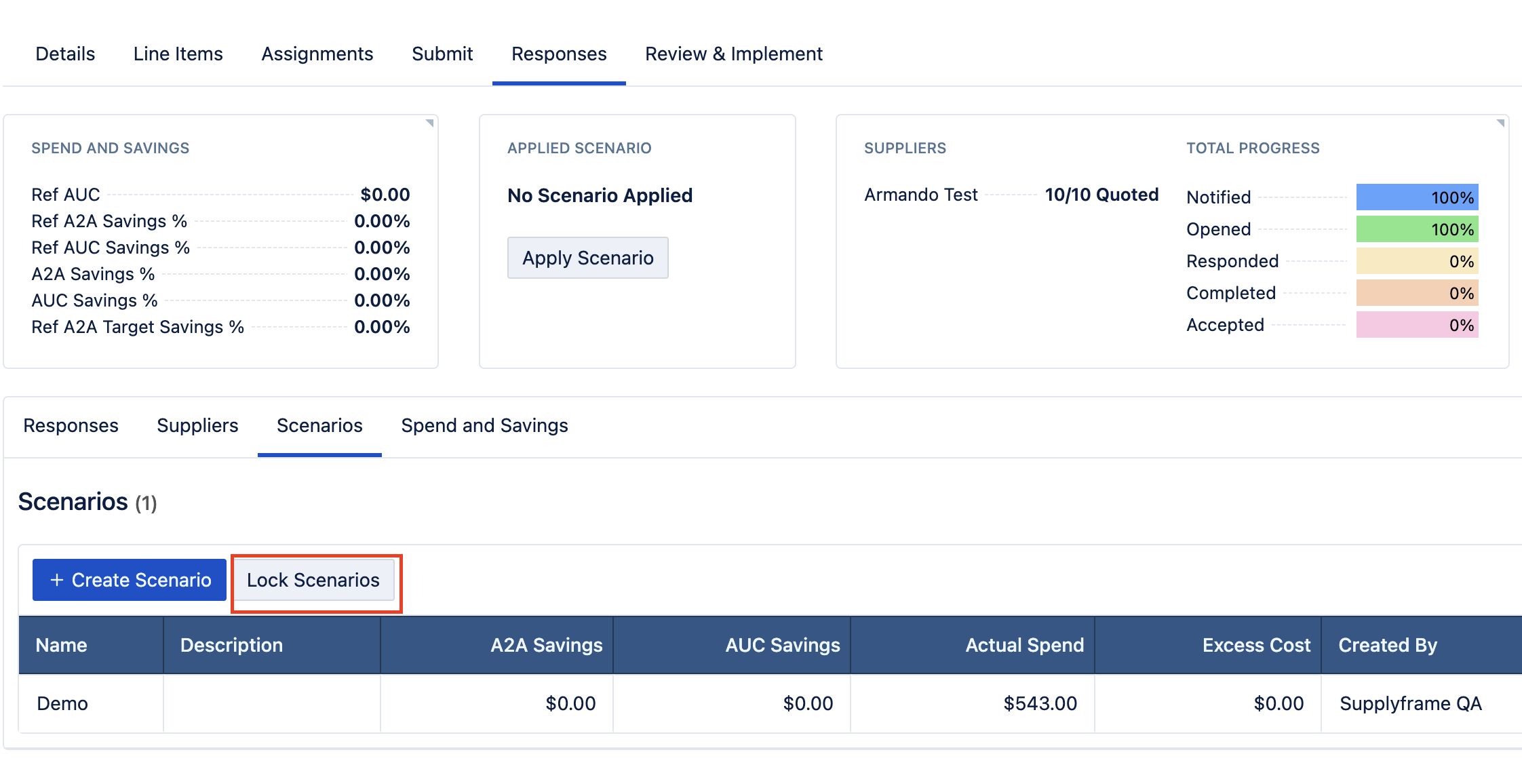Open Spend and Savings sub-tab

click(484, 426)
